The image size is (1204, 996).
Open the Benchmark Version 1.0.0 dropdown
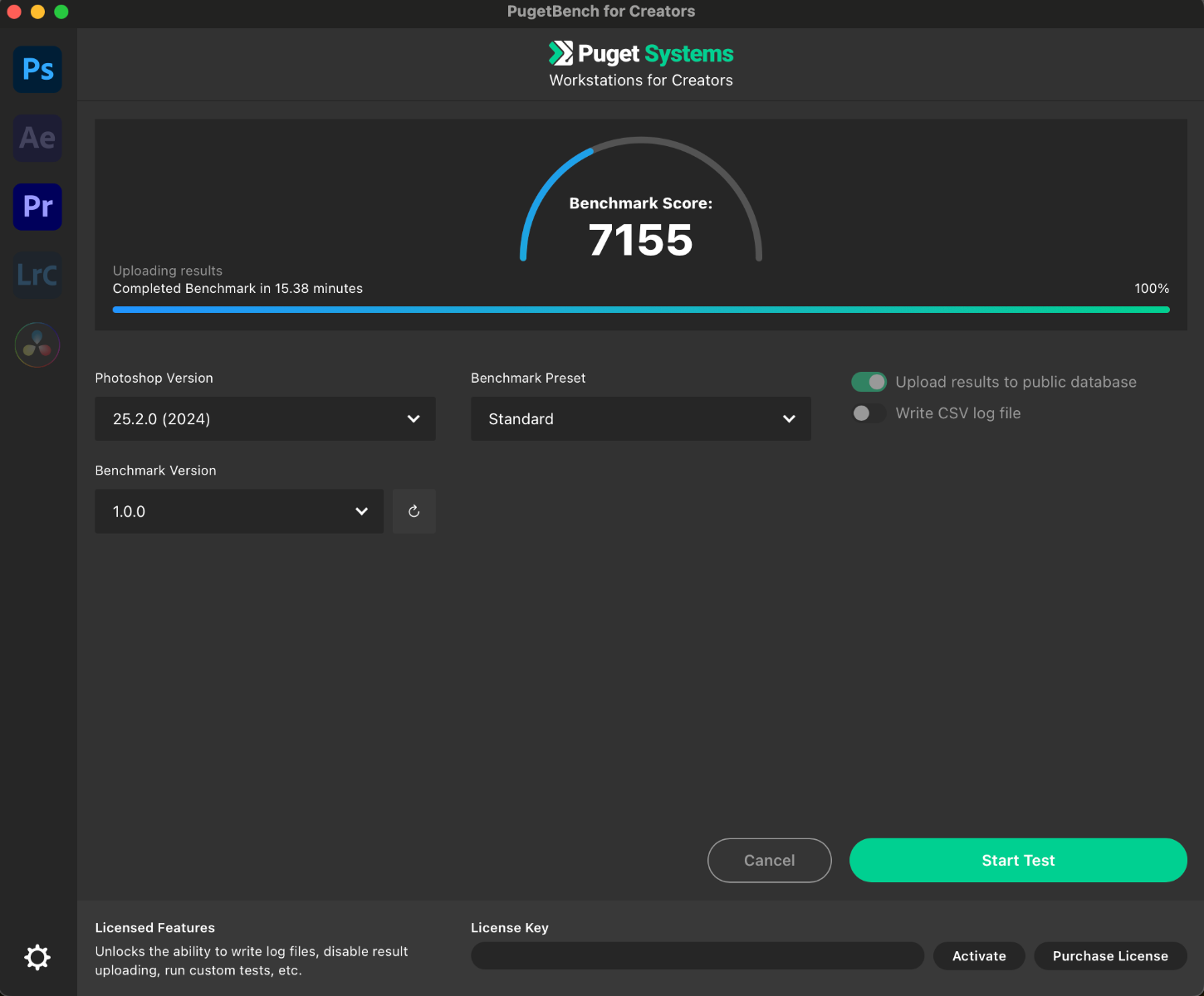point(239,511)
